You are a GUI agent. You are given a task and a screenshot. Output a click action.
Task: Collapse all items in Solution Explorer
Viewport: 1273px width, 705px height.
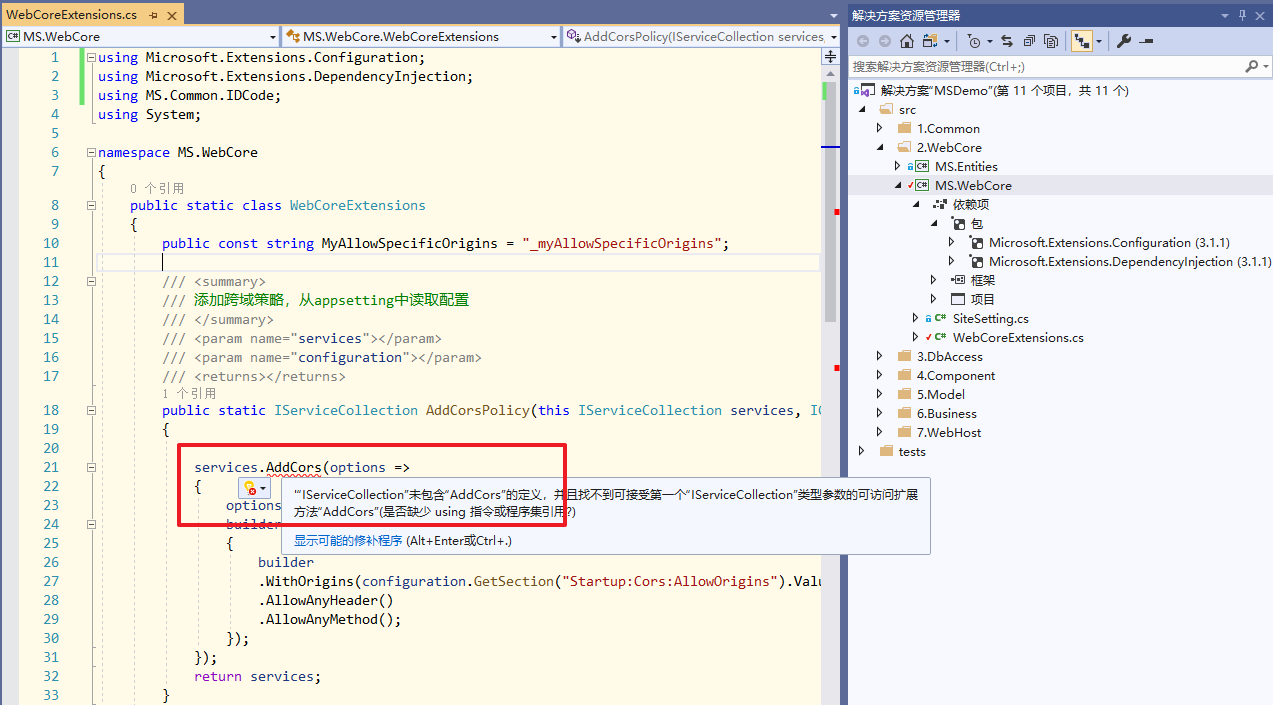point(1029,41)
